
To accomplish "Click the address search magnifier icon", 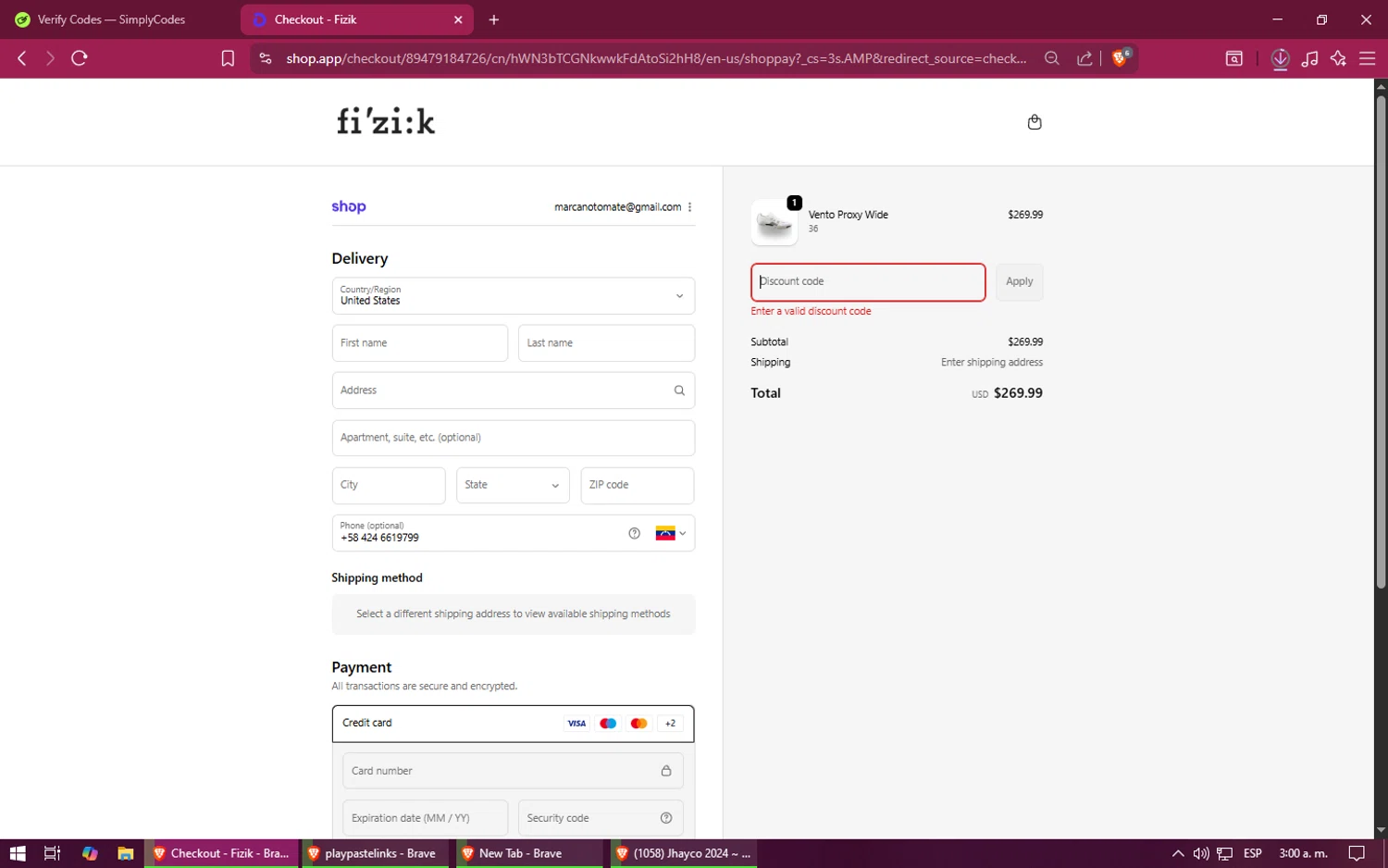I will 679,391.
